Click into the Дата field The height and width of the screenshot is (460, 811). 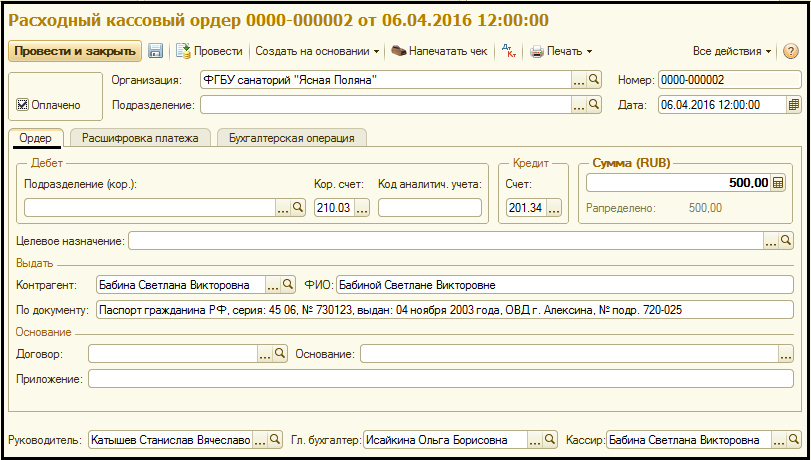(722, 105)
